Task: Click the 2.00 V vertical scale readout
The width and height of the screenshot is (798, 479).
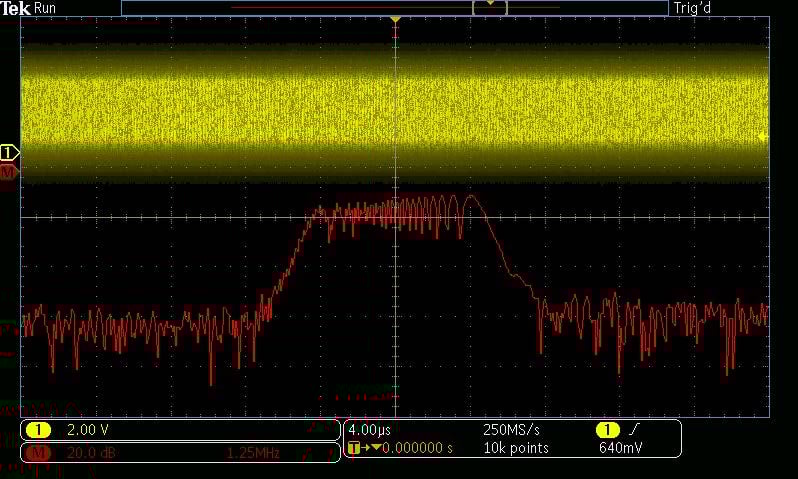Action: point(86,430)
